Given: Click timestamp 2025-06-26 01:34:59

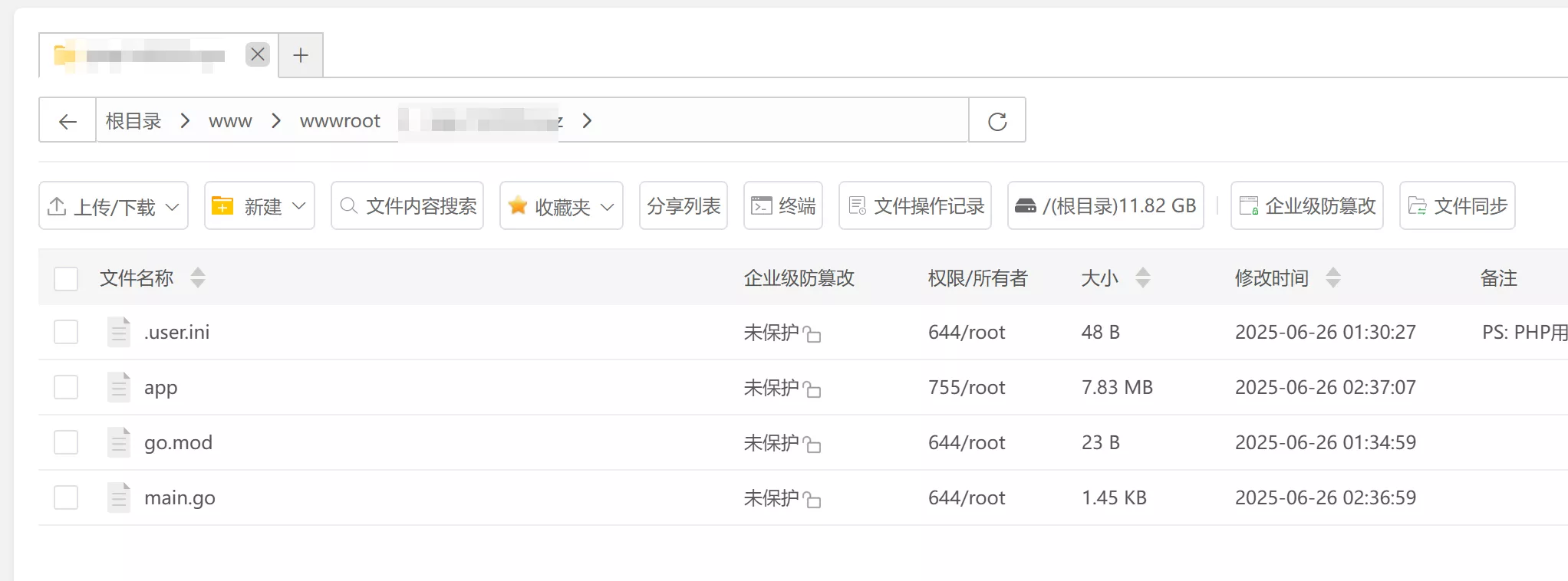Looking at the screenshot, I should click(1326, 442).
